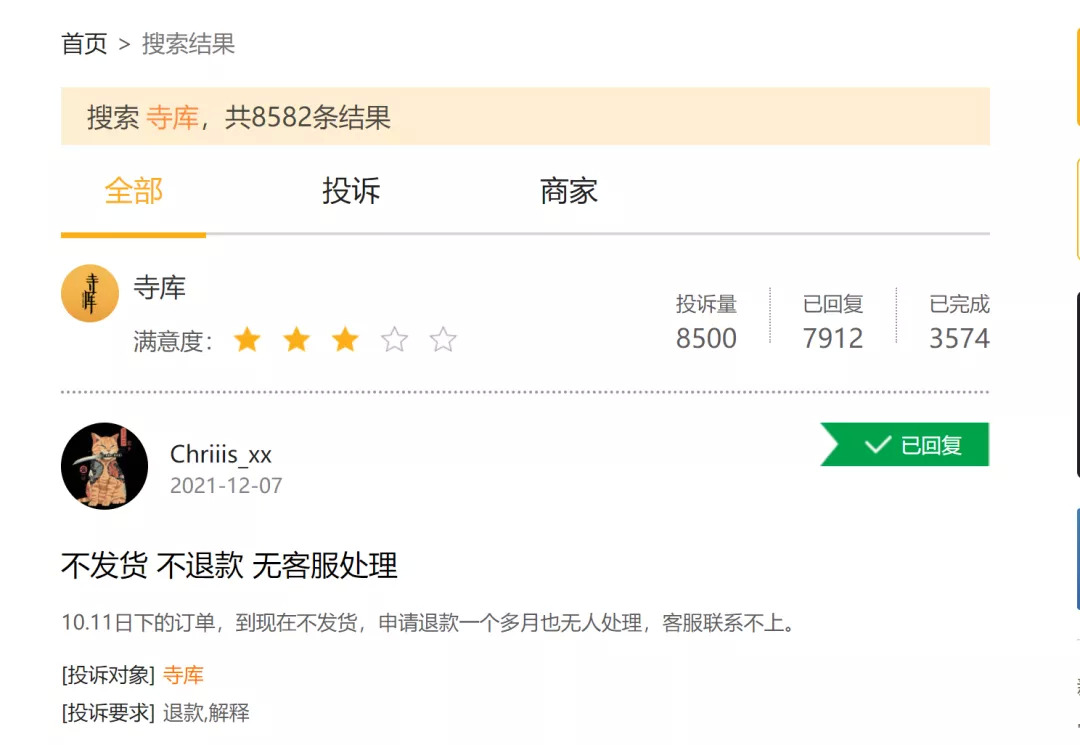The height and width of the screenshot is (745, 1080).
Task: Click the complaint description text starting 10.11日
Action: pyautogui.click(x=430, y=623)
